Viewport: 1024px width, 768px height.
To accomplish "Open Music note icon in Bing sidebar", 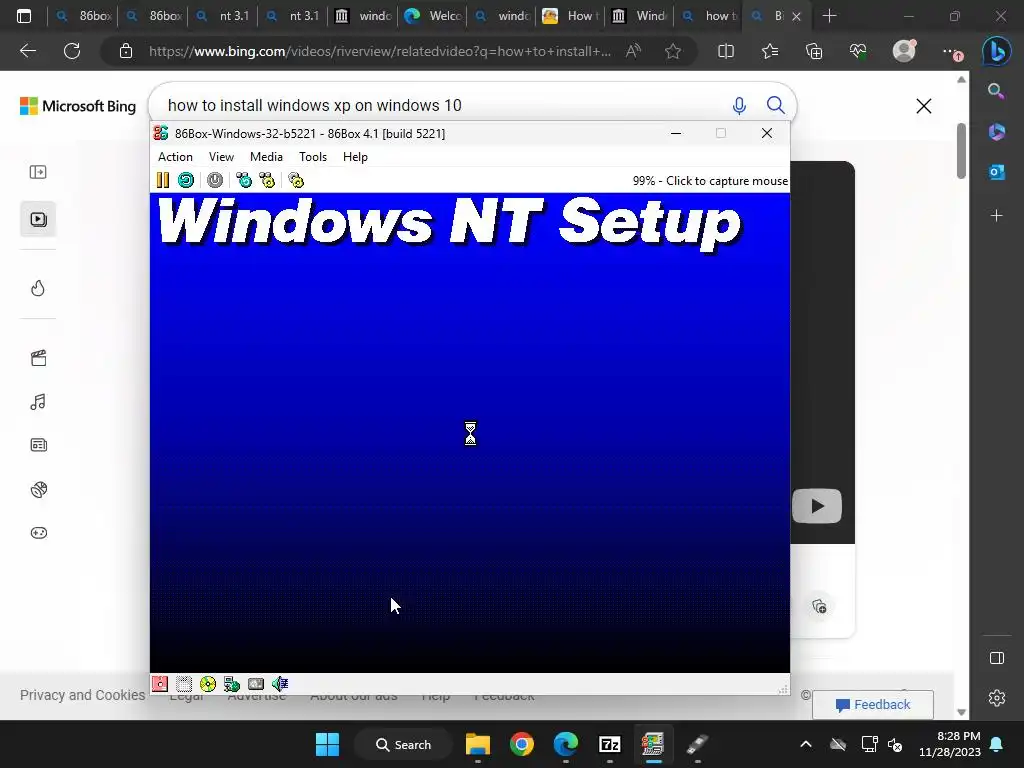I will (x=38, y=402).
